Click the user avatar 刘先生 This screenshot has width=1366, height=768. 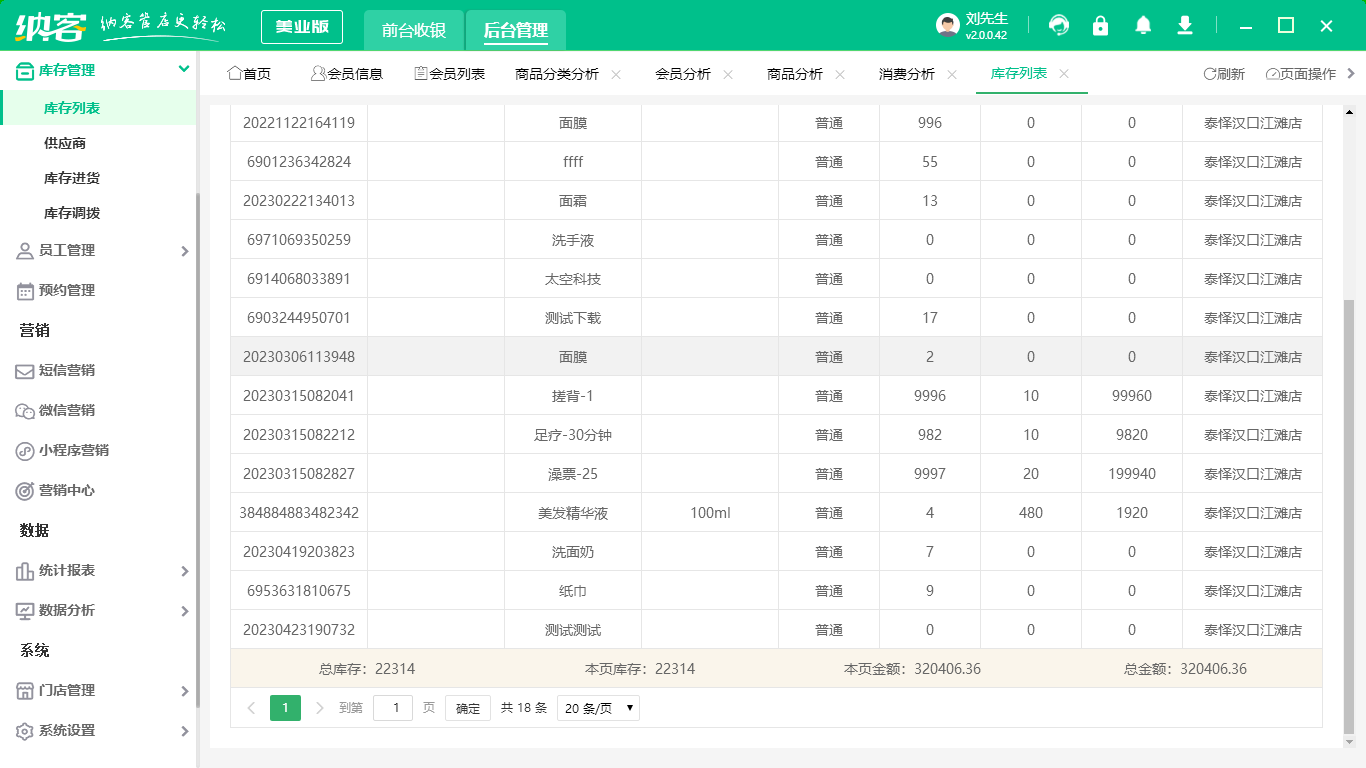(947, 26)
